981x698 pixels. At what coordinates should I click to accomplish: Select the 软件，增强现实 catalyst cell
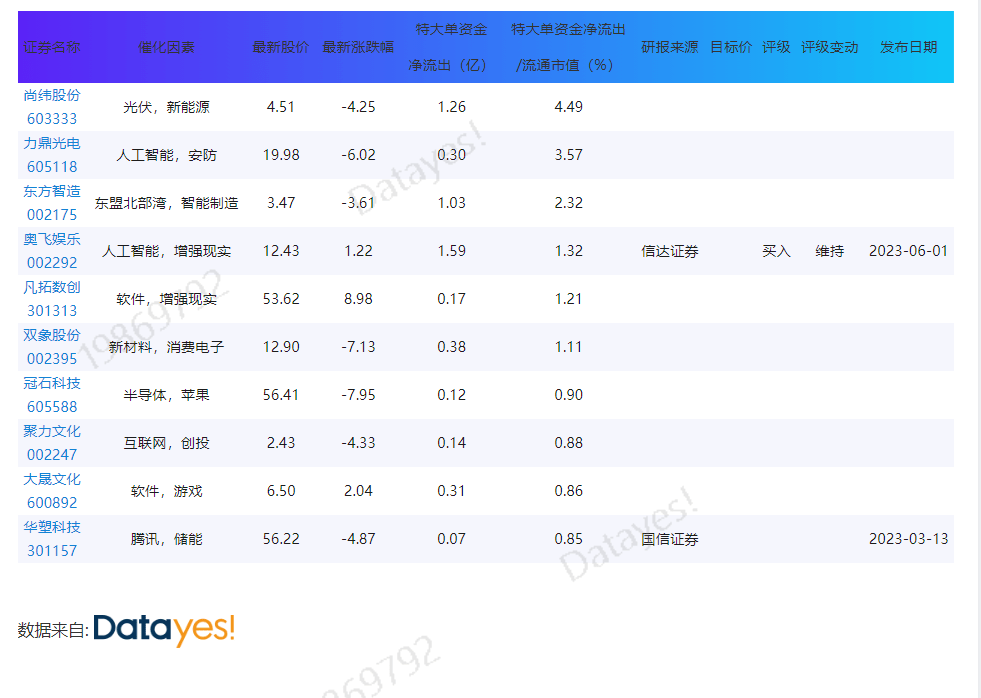(x=166, y=299)
